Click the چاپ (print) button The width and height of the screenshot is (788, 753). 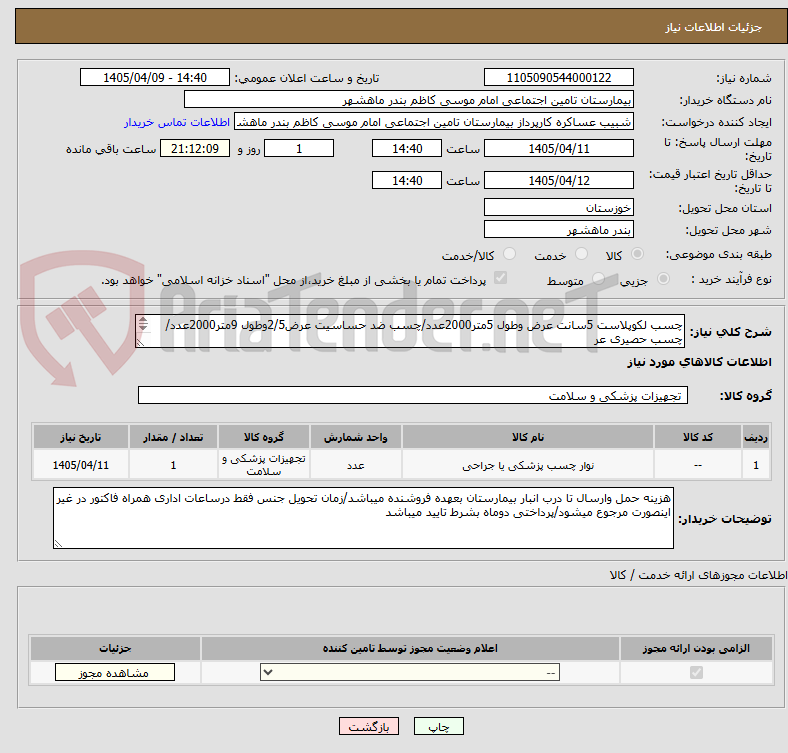438,726
